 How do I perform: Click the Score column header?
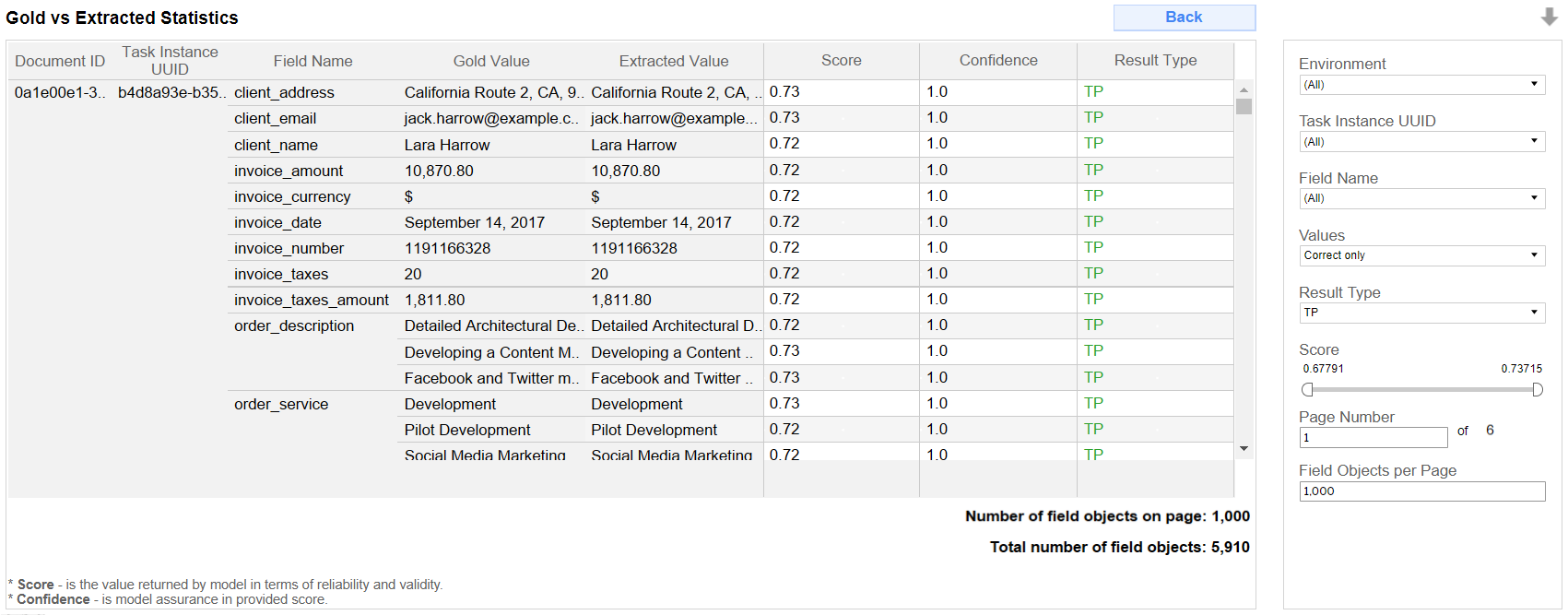[x=842, y=61]
